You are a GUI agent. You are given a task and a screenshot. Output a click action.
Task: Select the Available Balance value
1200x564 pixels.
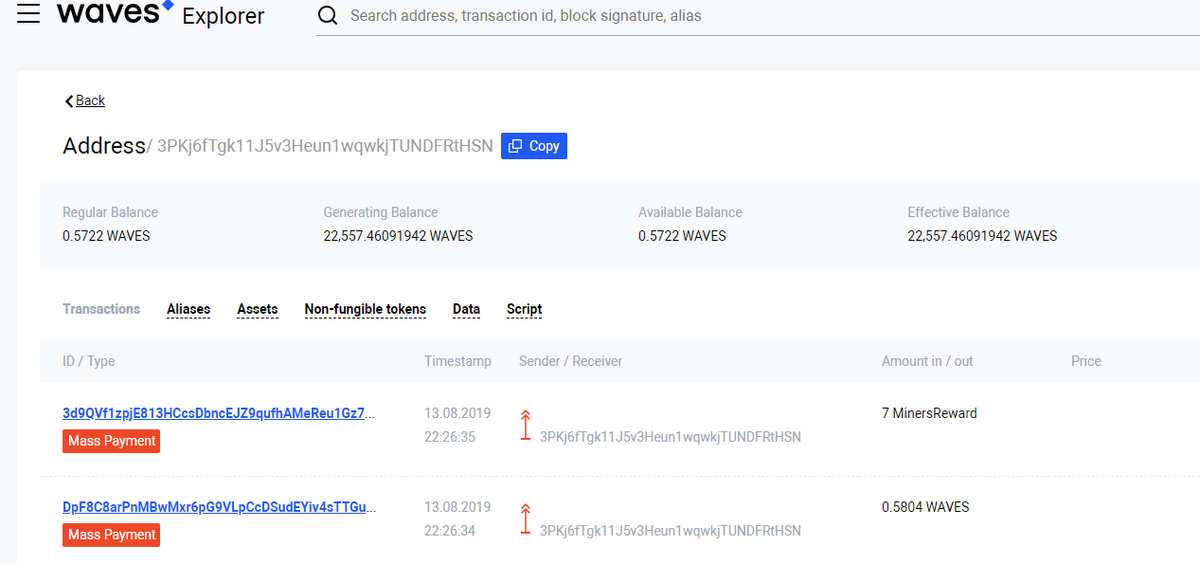(682, 236)
